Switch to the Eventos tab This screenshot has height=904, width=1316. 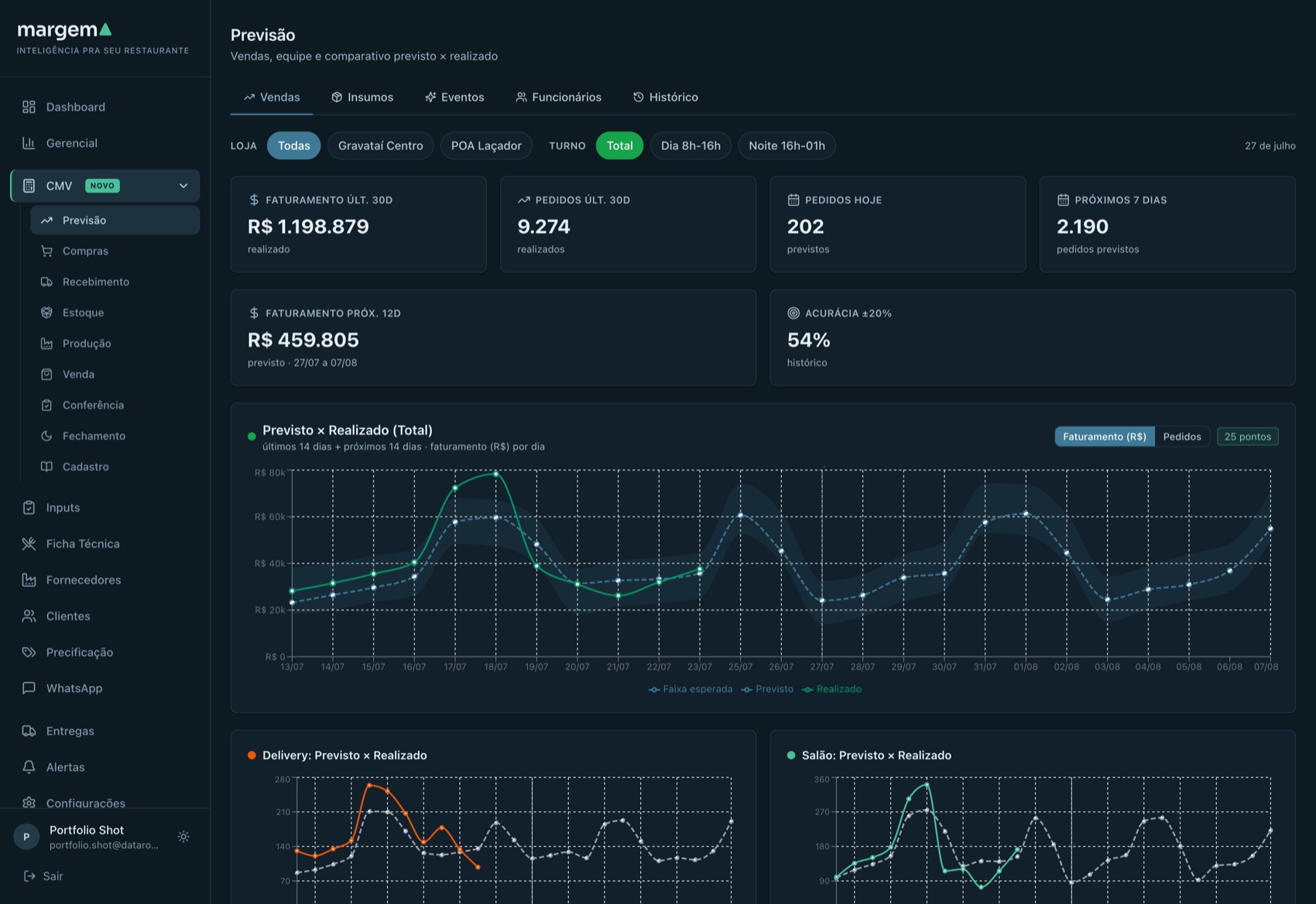[454, 97]
